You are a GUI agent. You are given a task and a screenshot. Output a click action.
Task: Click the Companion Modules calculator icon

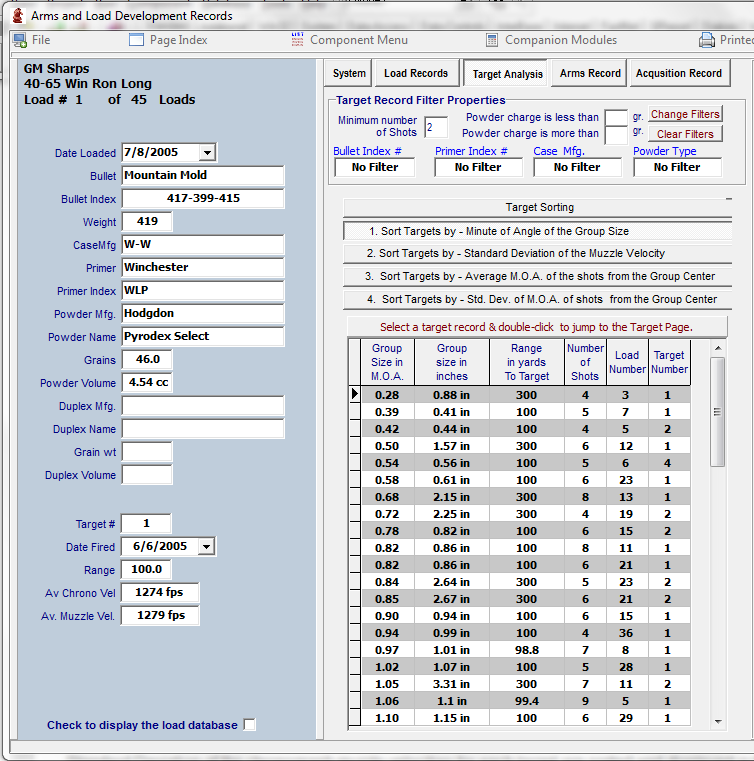pyautogui.click(x=492, y=40)
